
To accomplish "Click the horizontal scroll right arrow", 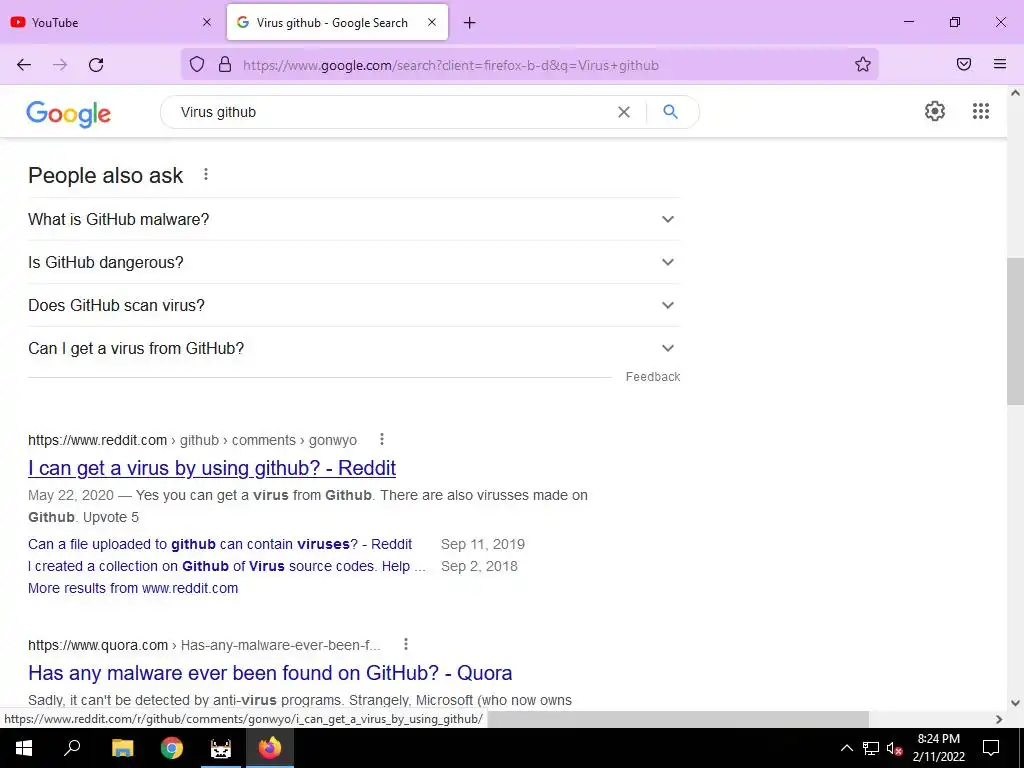I will [x=999, y=719].
